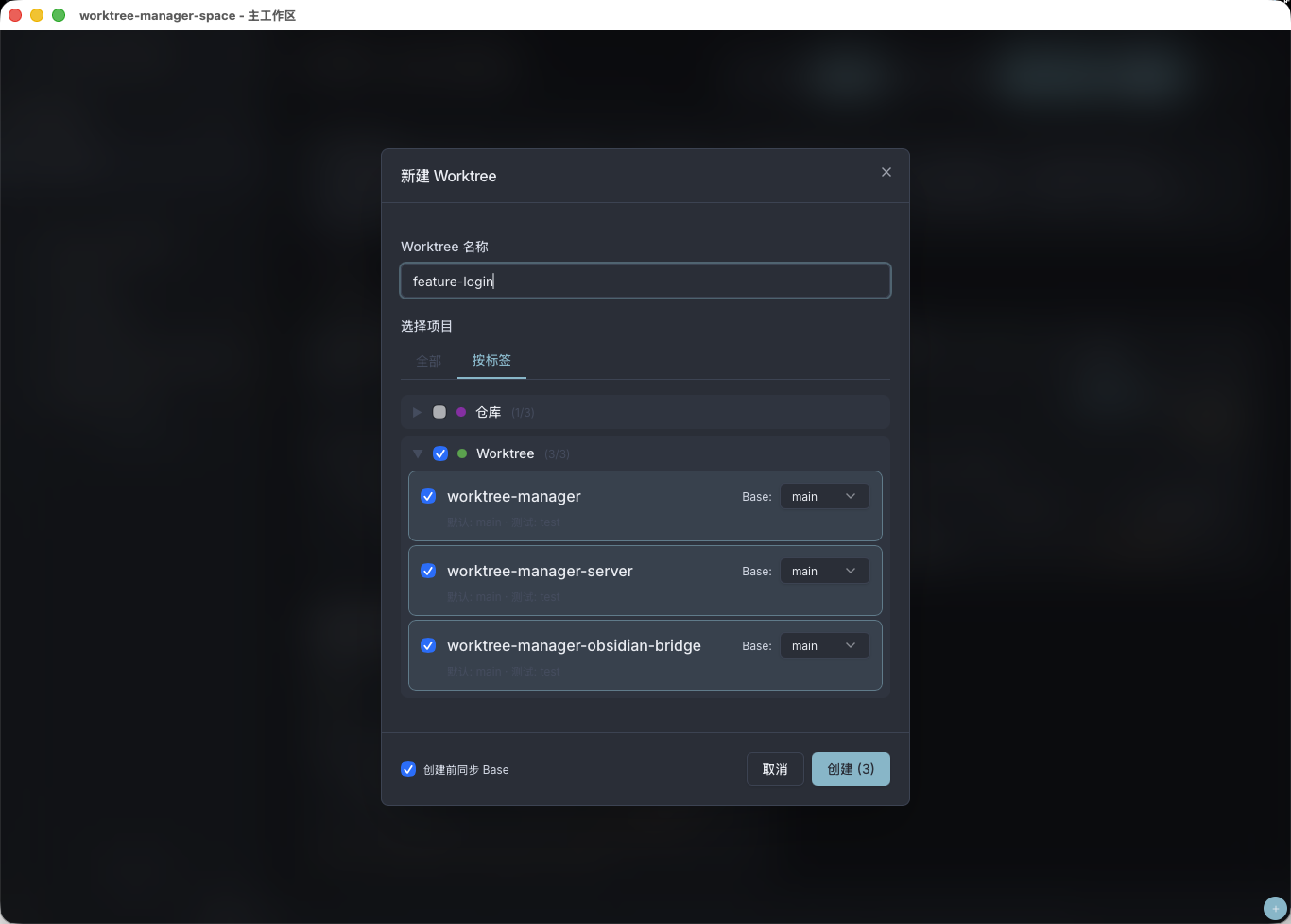Click the Worktree 名称 input field
The height and width of the screenshot is (924, 1291).
tap(645, 281)
